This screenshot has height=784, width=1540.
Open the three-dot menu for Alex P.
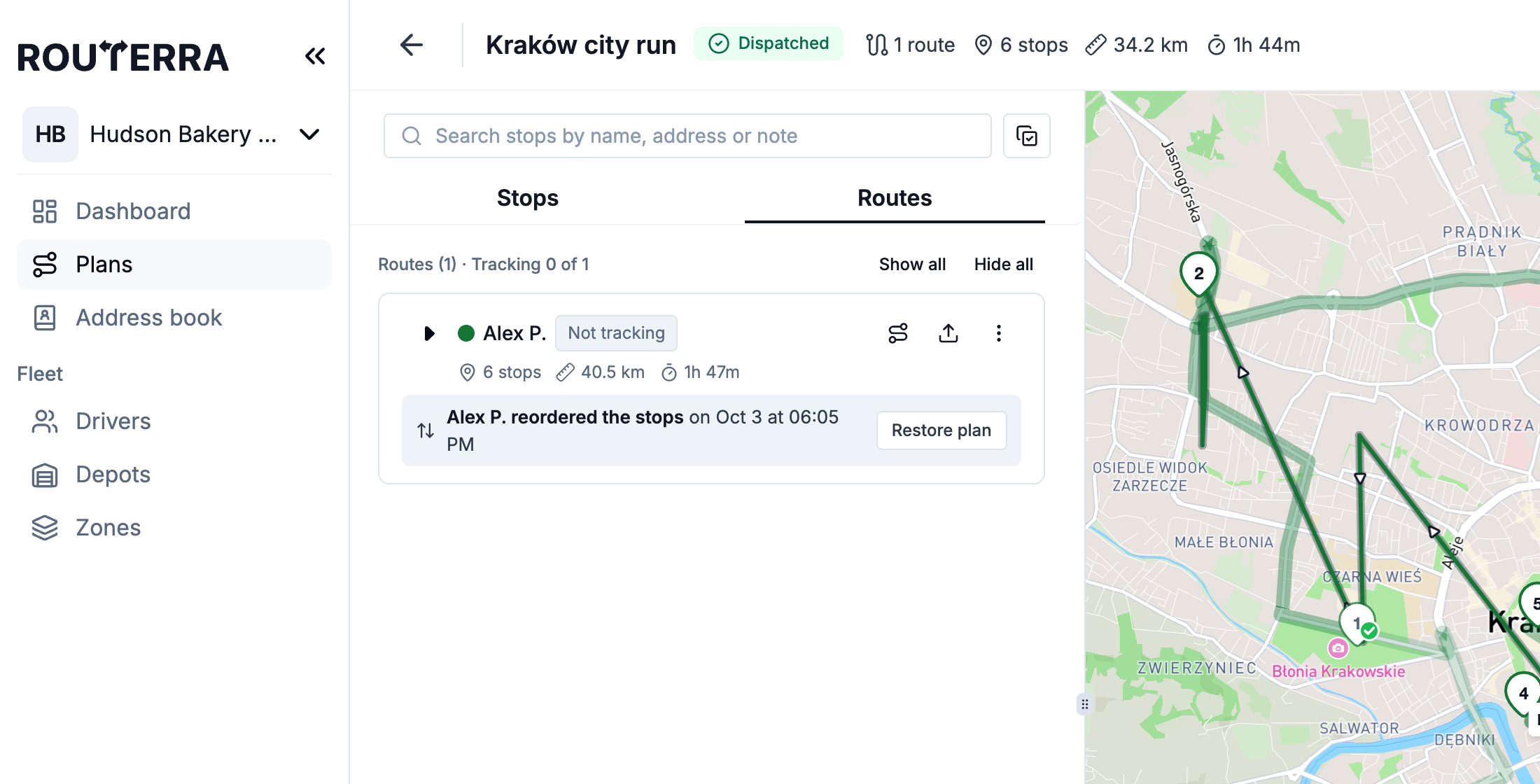[x=998, y=333]
